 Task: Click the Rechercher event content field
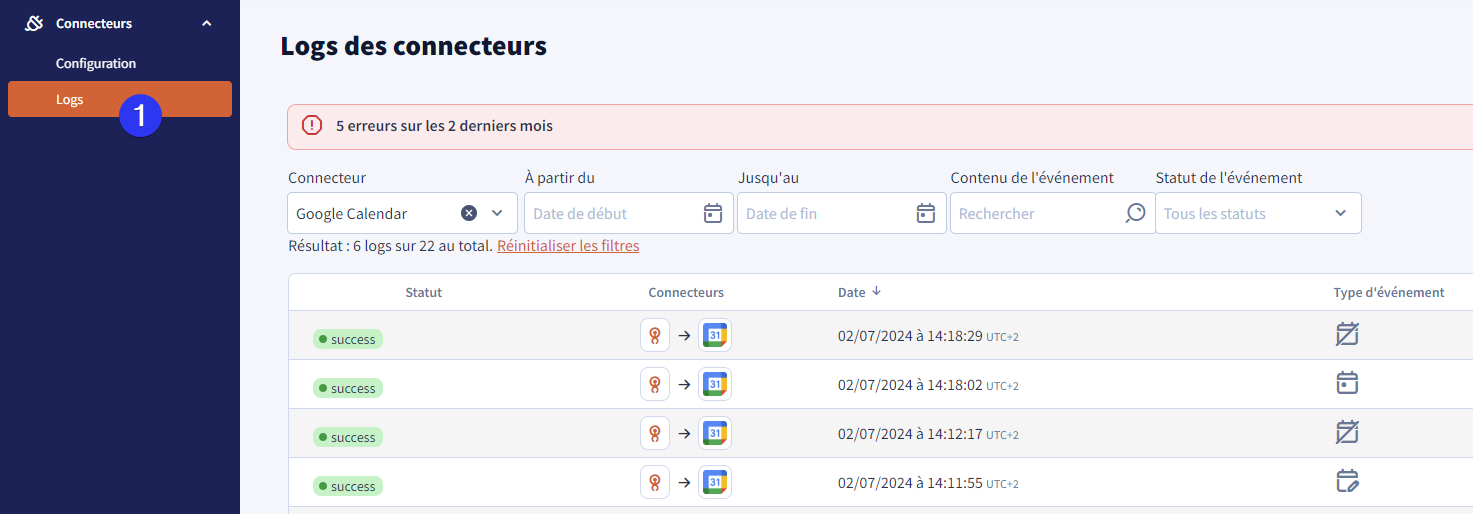(x=1051, y=213)
